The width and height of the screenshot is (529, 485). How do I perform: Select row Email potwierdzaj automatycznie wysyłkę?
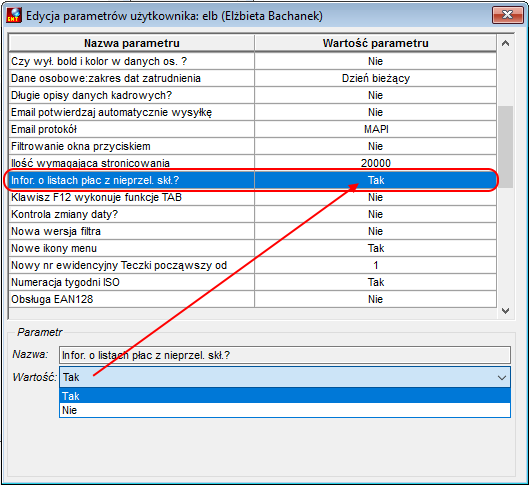coord(253,112)
